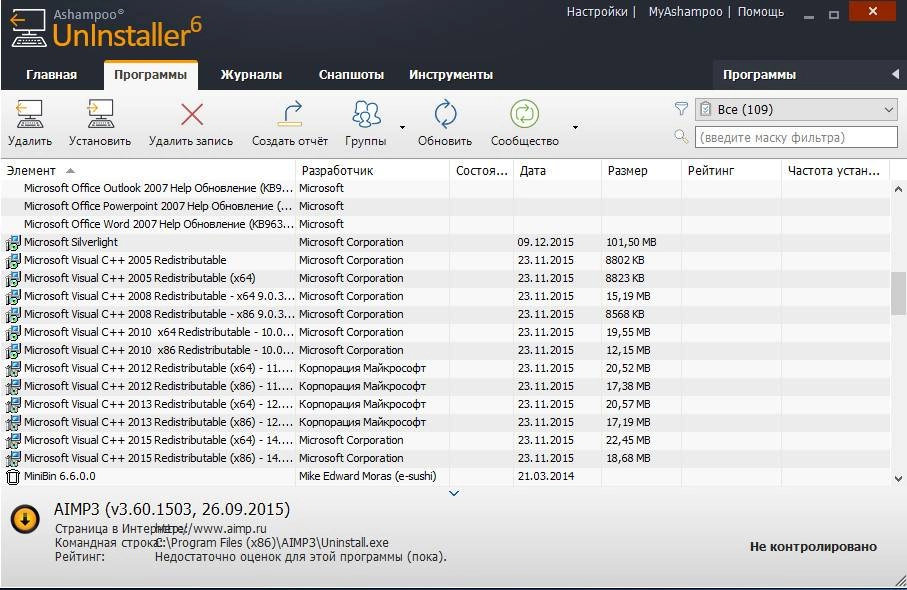Click the Ashampoo UnInstaller logo icon
The image size is (907, 590).
tap(28, 28)
